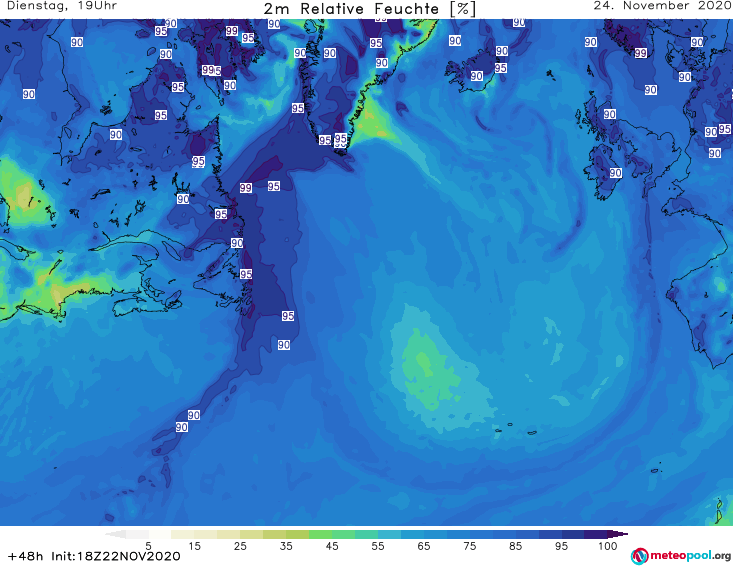Click the legend value '45' on color scale
733x566 pixels.
332,546
